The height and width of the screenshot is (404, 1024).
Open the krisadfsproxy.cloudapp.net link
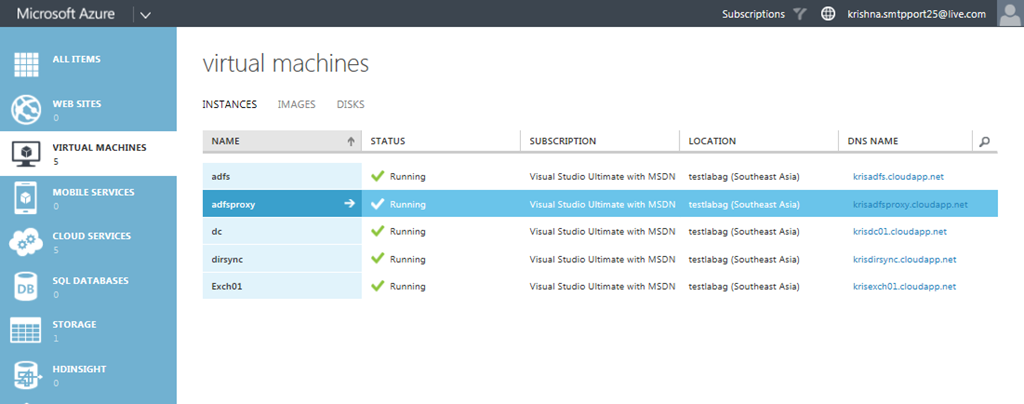tap(910, 204)
